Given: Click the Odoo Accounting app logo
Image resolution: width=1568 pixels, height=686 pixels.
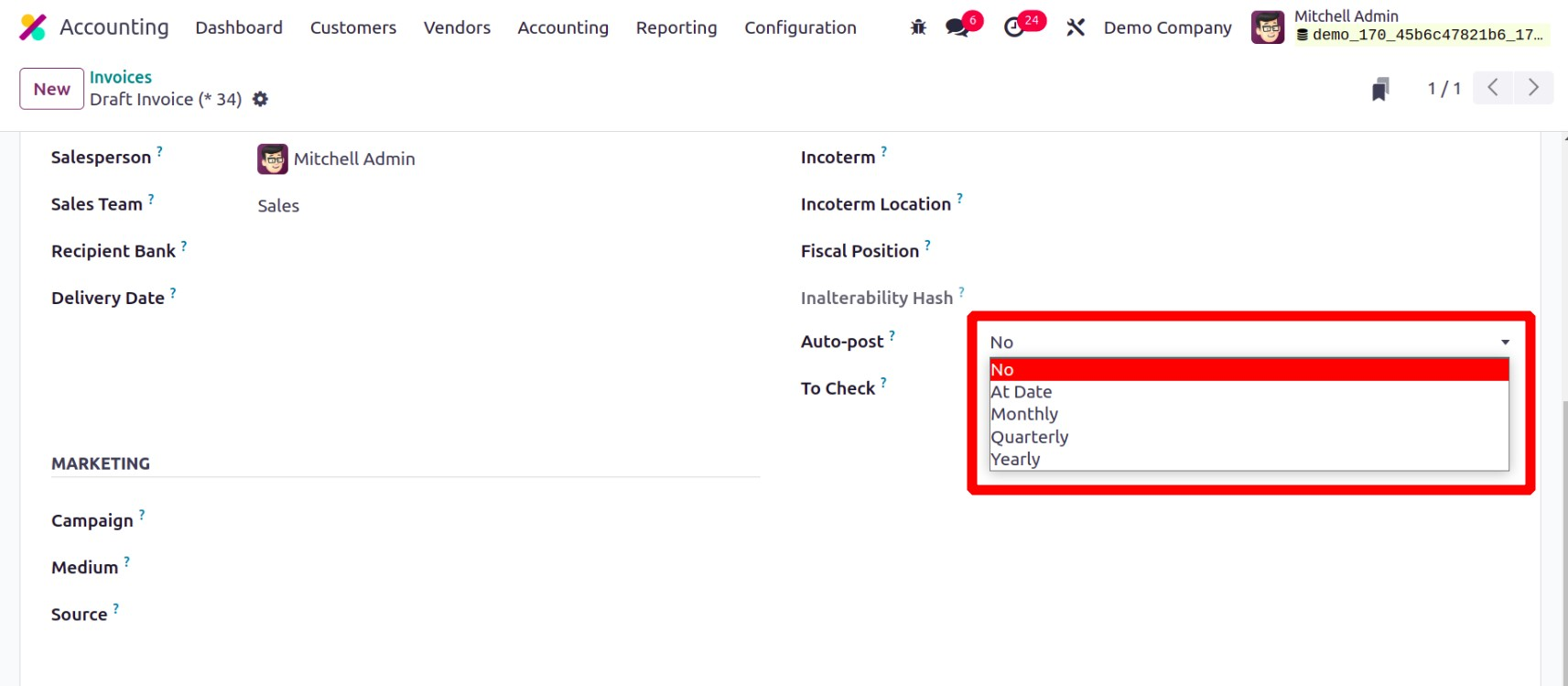Looking at the screenshot, I should pyautogui.click(x=33, y=27).
